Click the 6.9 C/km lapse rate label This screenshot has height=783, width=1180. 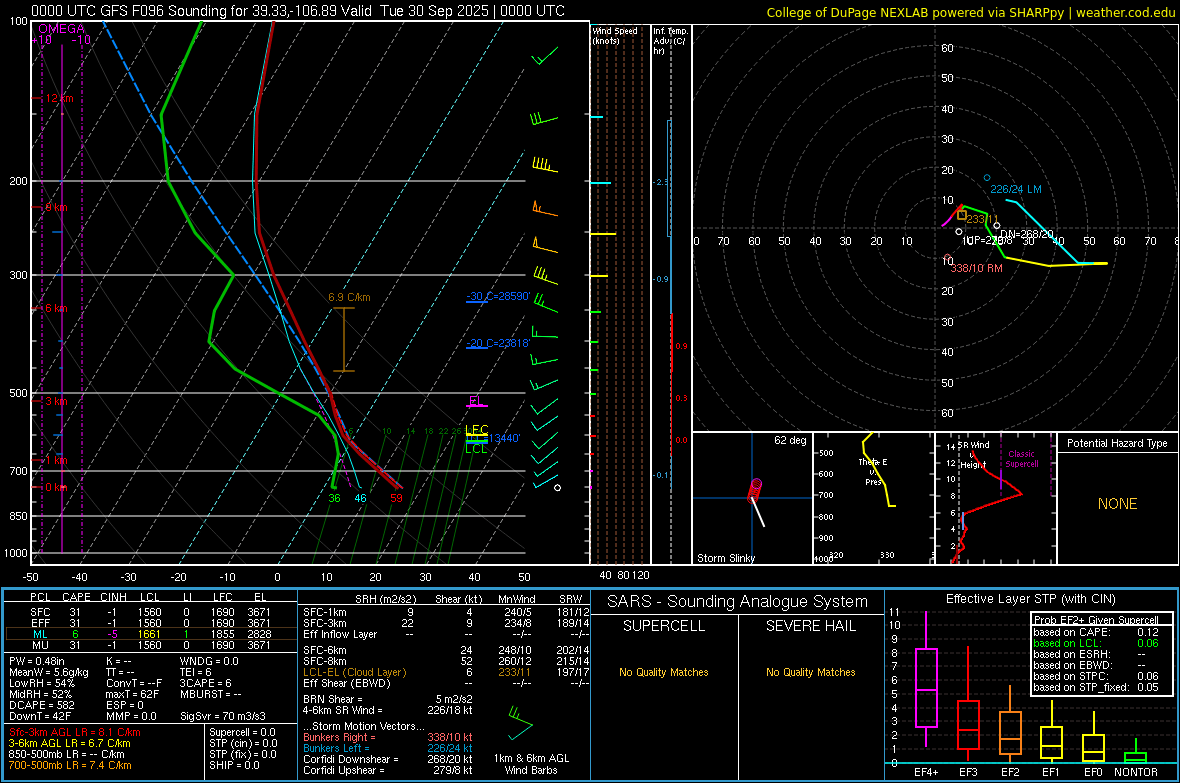click(349, 297)
